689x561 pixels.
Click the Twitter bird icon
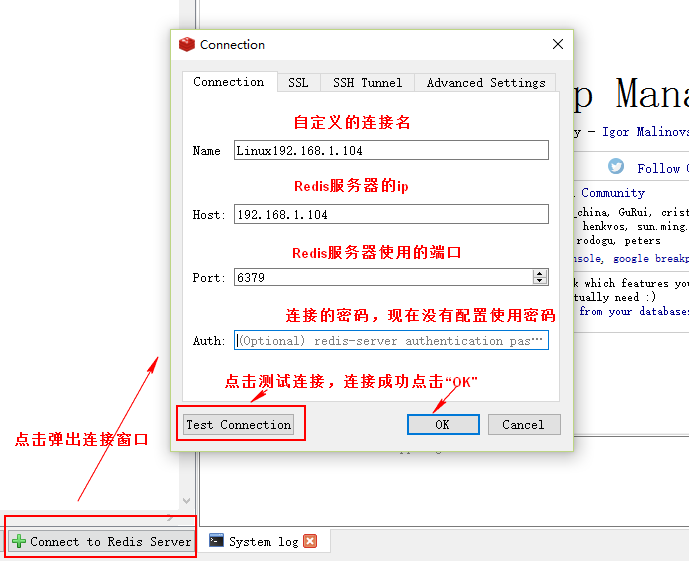(x=616, y=166)
